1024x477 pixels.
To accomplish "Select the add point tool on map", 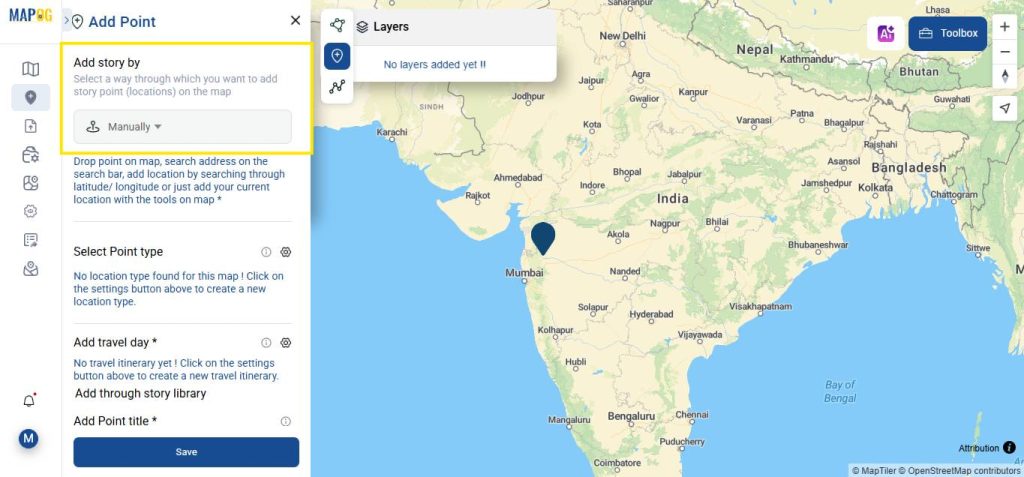I will click(337, 56).
